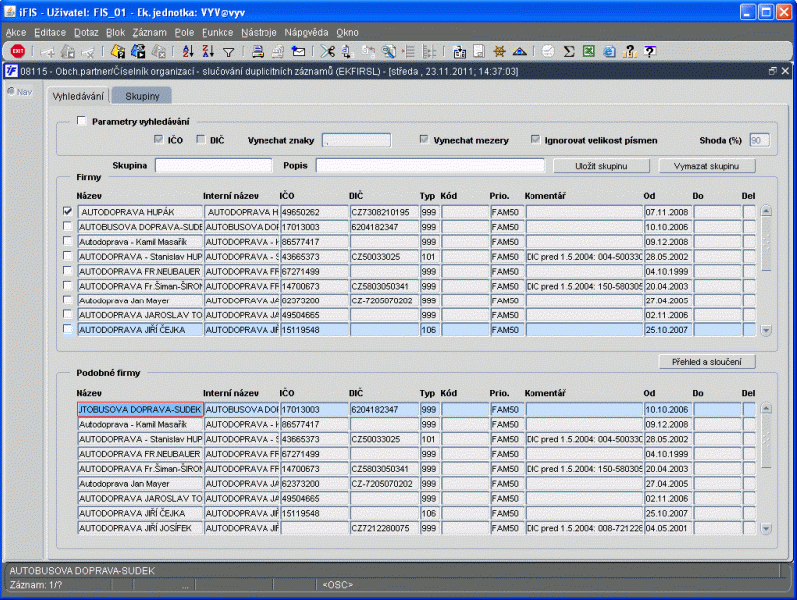Toggle Ignorovat velikost písmen checkbox

point(535,139)
